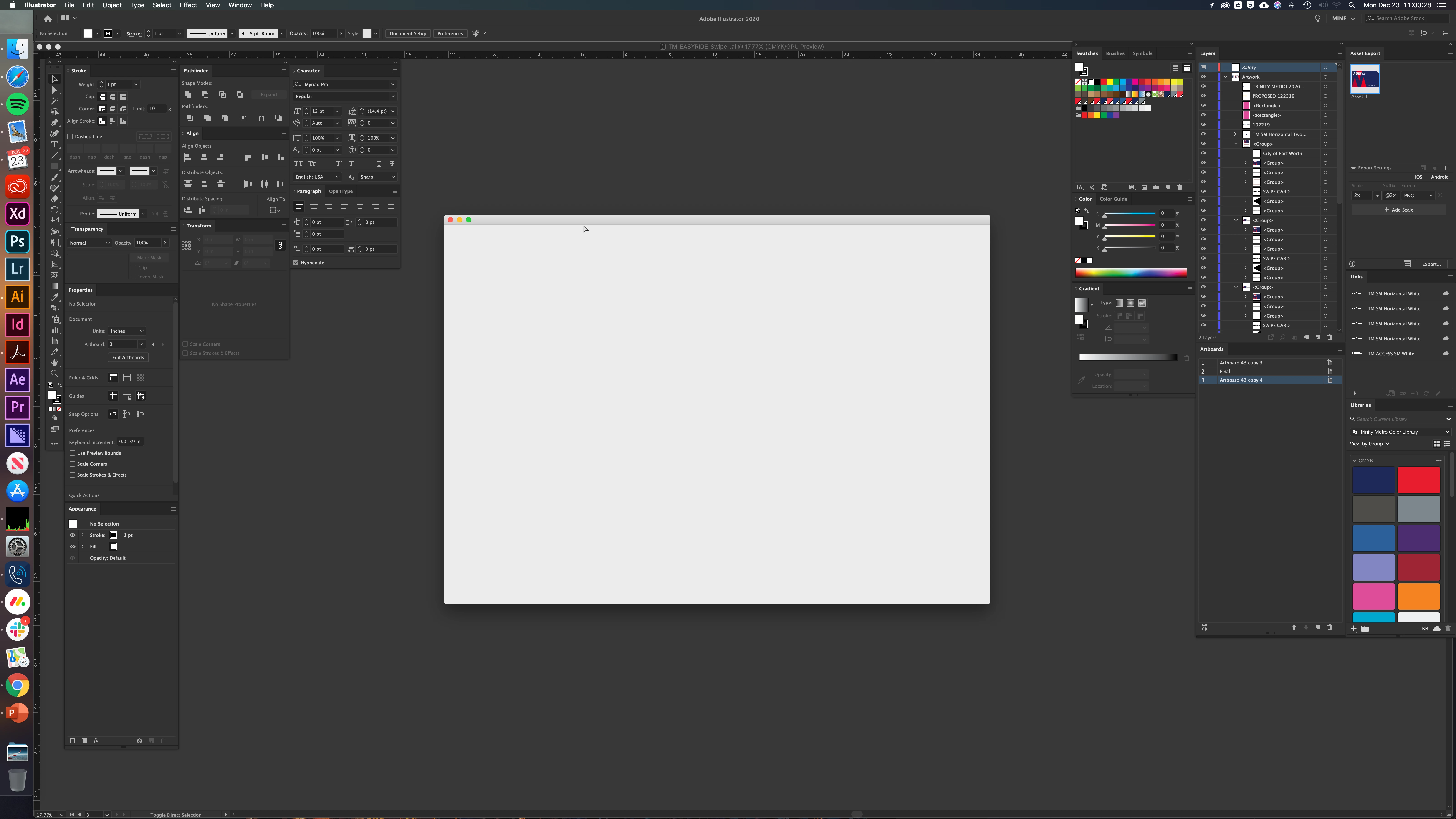Expand the TM SM Horizontal Two sublayer
1456x819 pixels.
coord(1235,134)
